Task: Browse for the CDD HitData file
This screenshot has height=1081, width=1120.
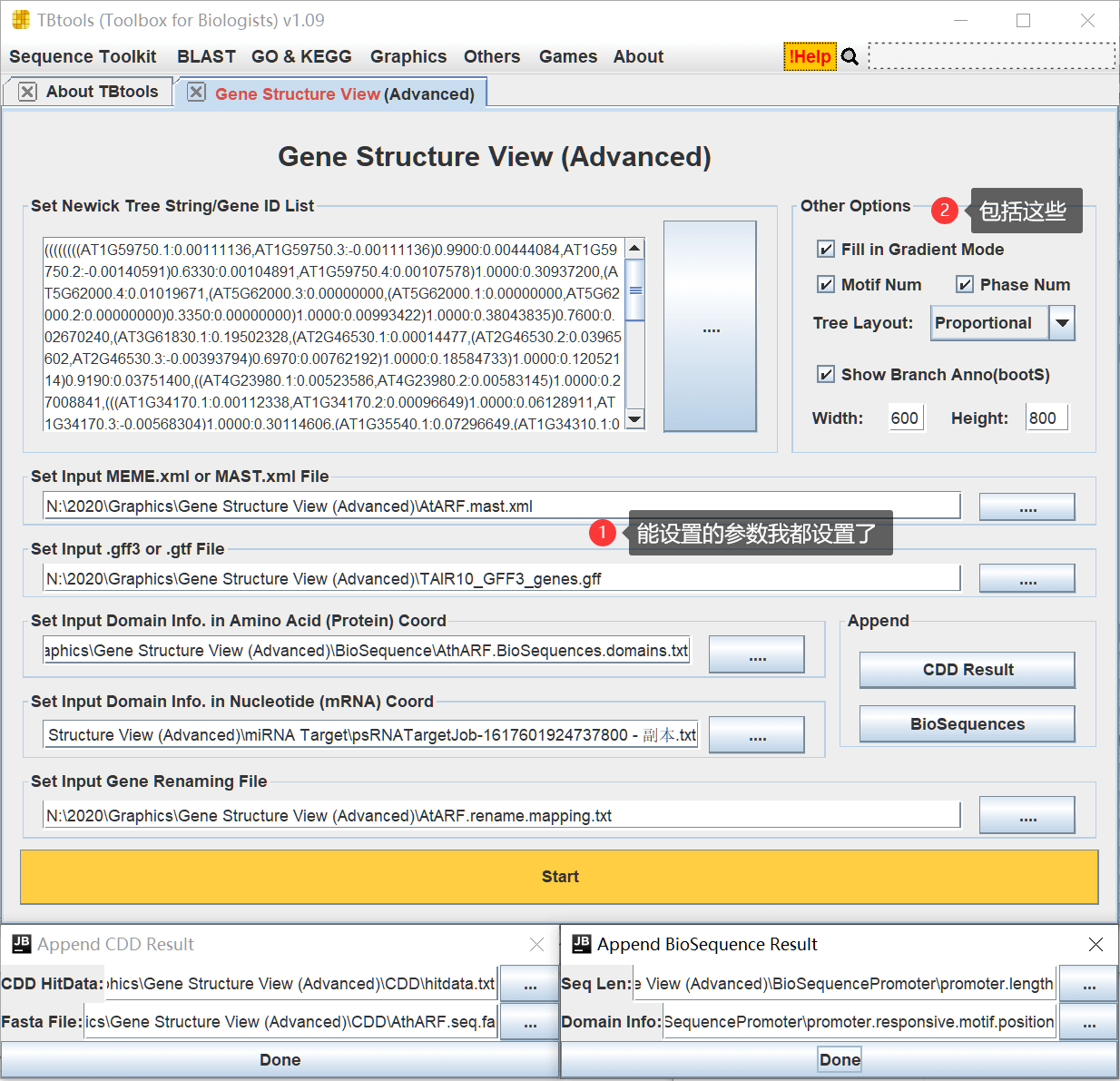Action: click(x=530, y=984)
